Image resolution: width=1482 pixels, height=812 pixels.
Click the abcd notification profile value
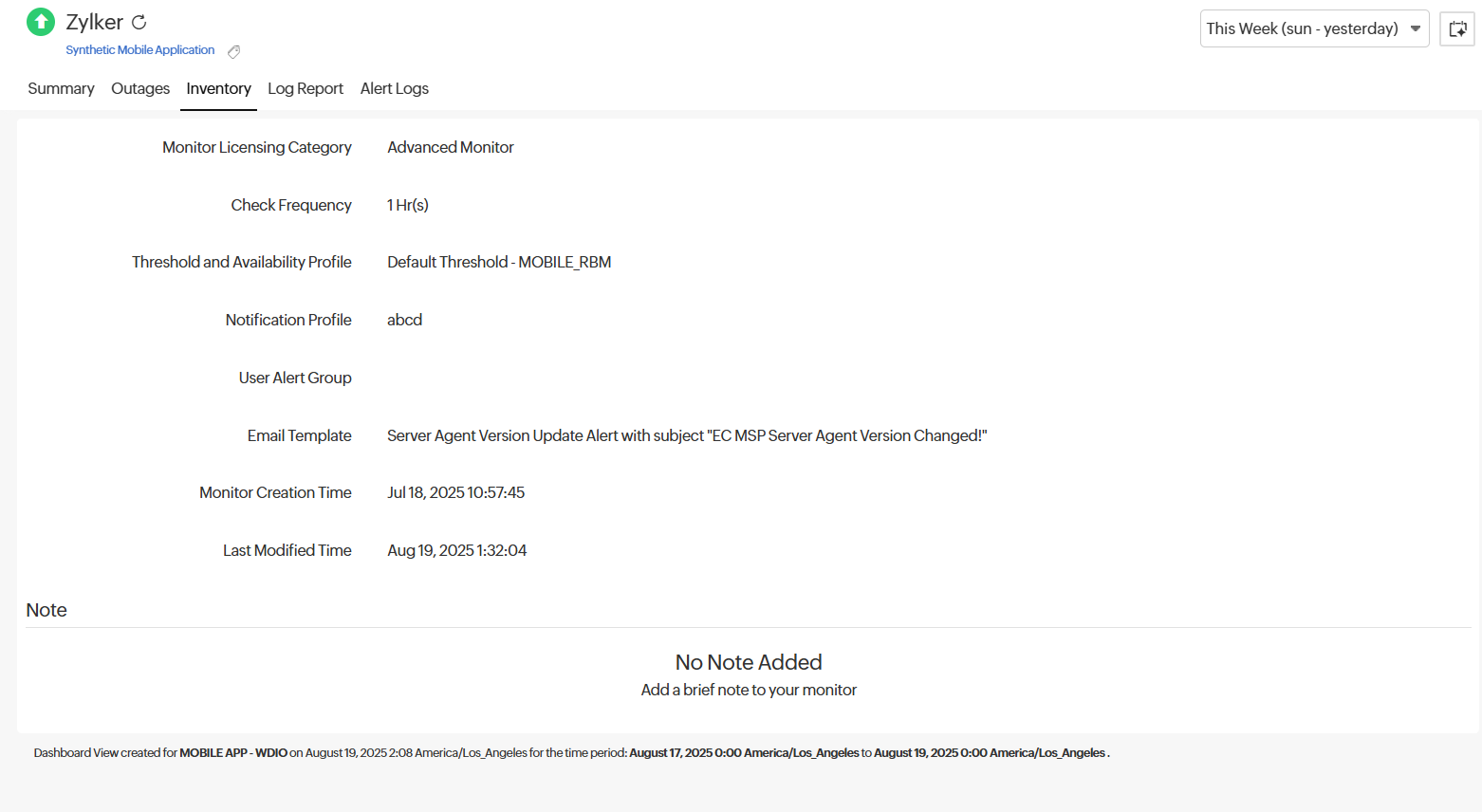pyautogui.click(x=404, y=320)
